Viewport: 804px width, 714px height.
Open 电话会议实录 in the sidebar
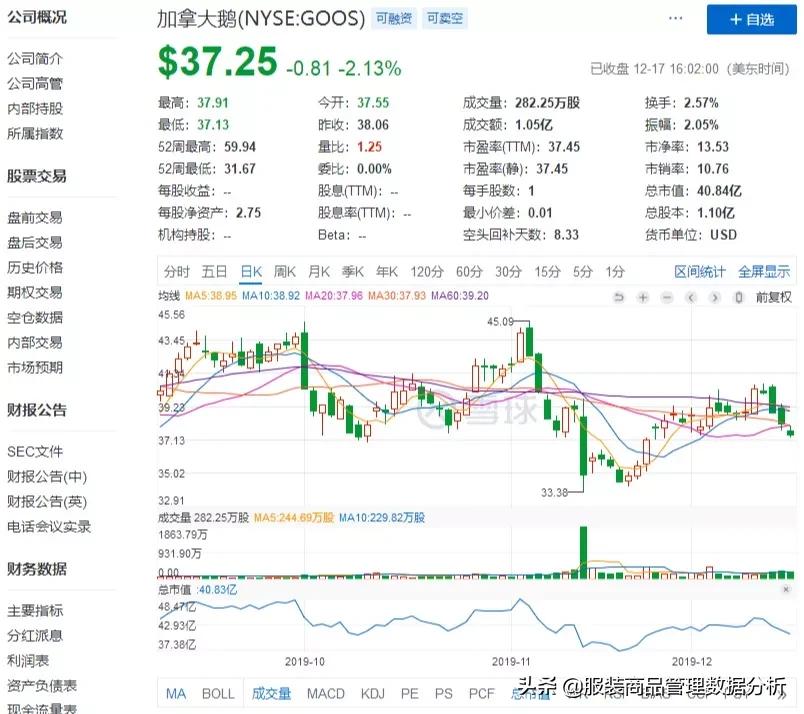(x=49, y=526)
